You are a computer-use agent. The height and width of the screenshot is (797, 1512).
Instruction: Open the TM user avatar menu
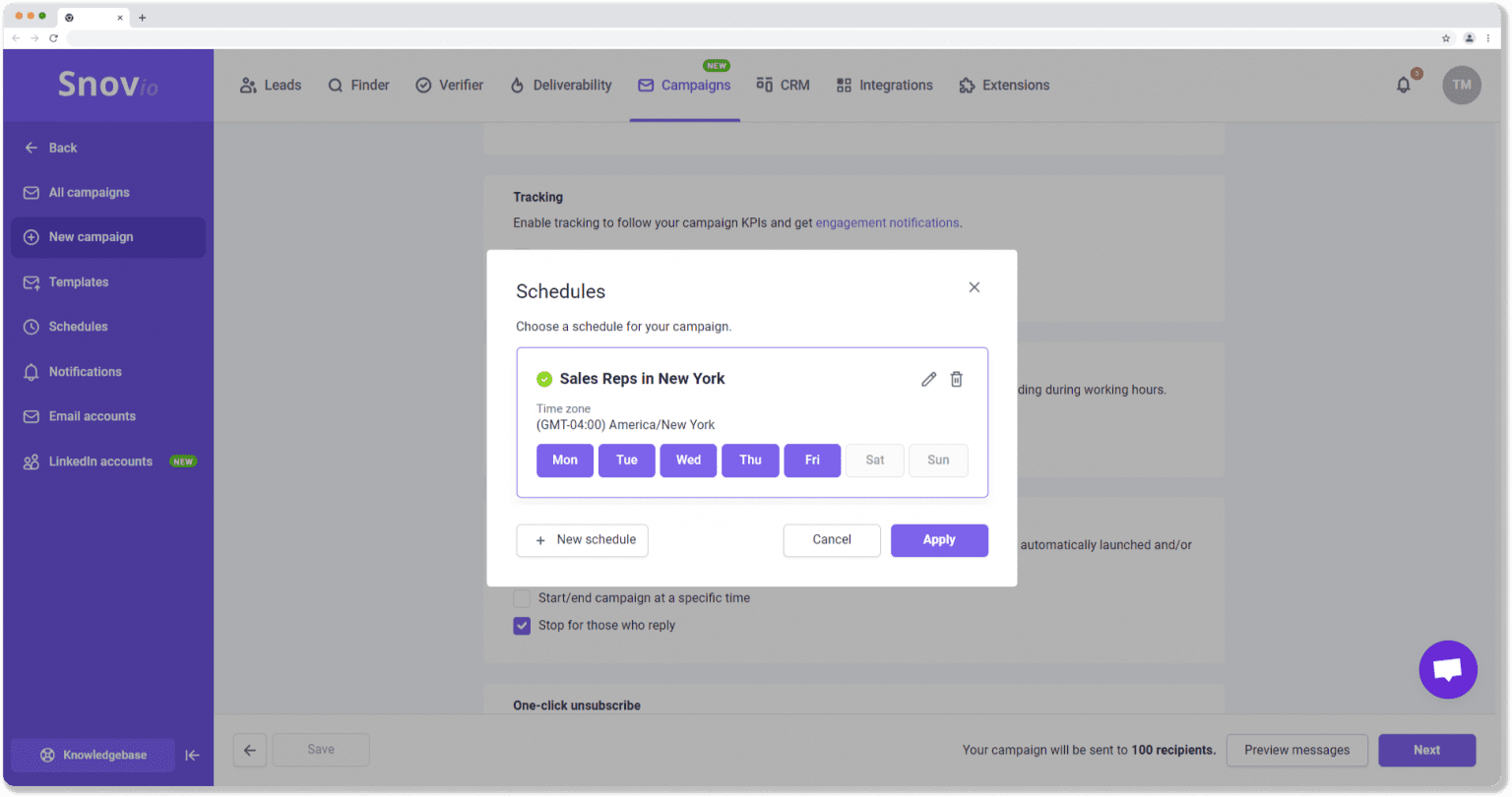tap(1461, 86)
